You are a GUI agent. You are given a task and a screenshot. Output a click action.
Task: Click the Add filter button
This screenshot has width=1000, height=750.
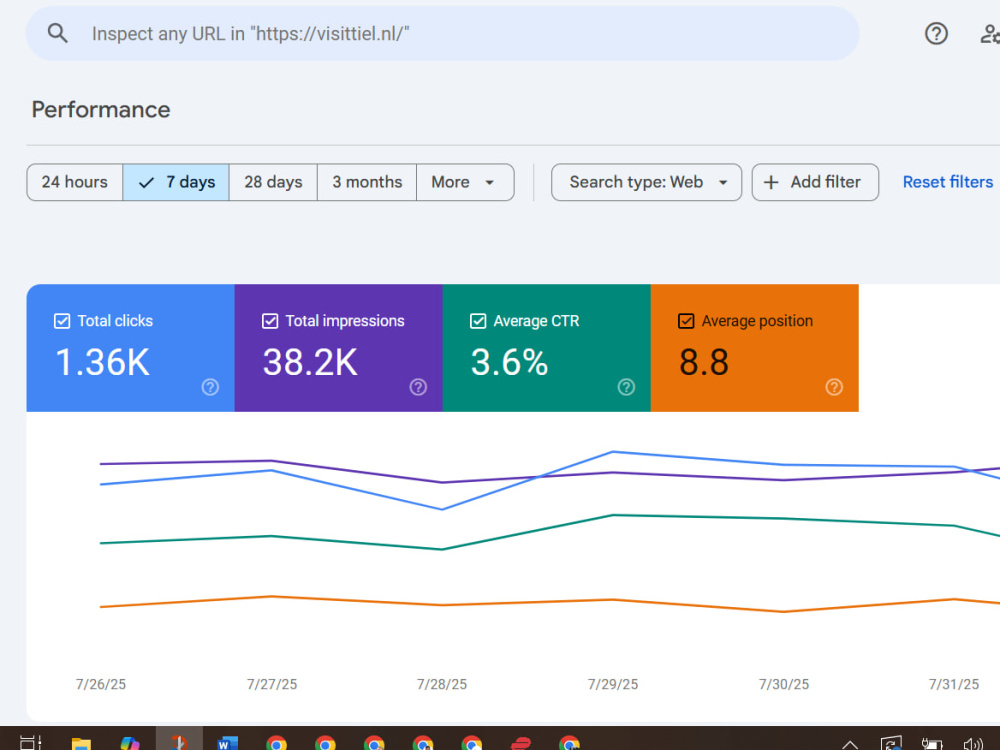[815, 182]
